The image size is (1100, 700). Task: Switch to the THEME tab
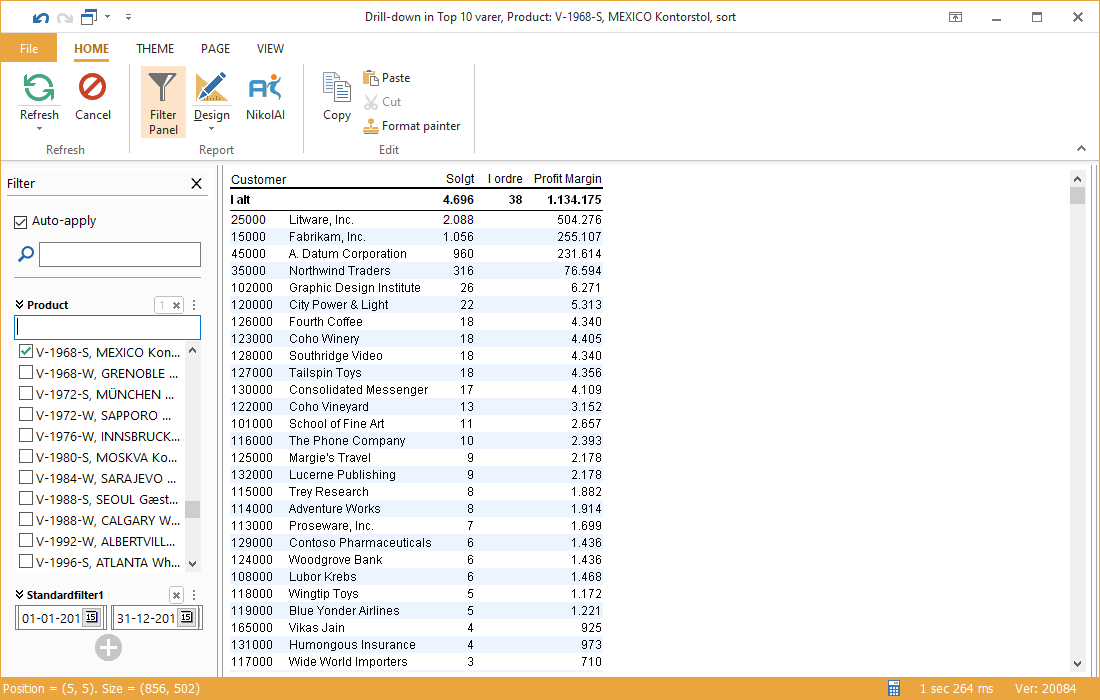click(x=155, y=48)
